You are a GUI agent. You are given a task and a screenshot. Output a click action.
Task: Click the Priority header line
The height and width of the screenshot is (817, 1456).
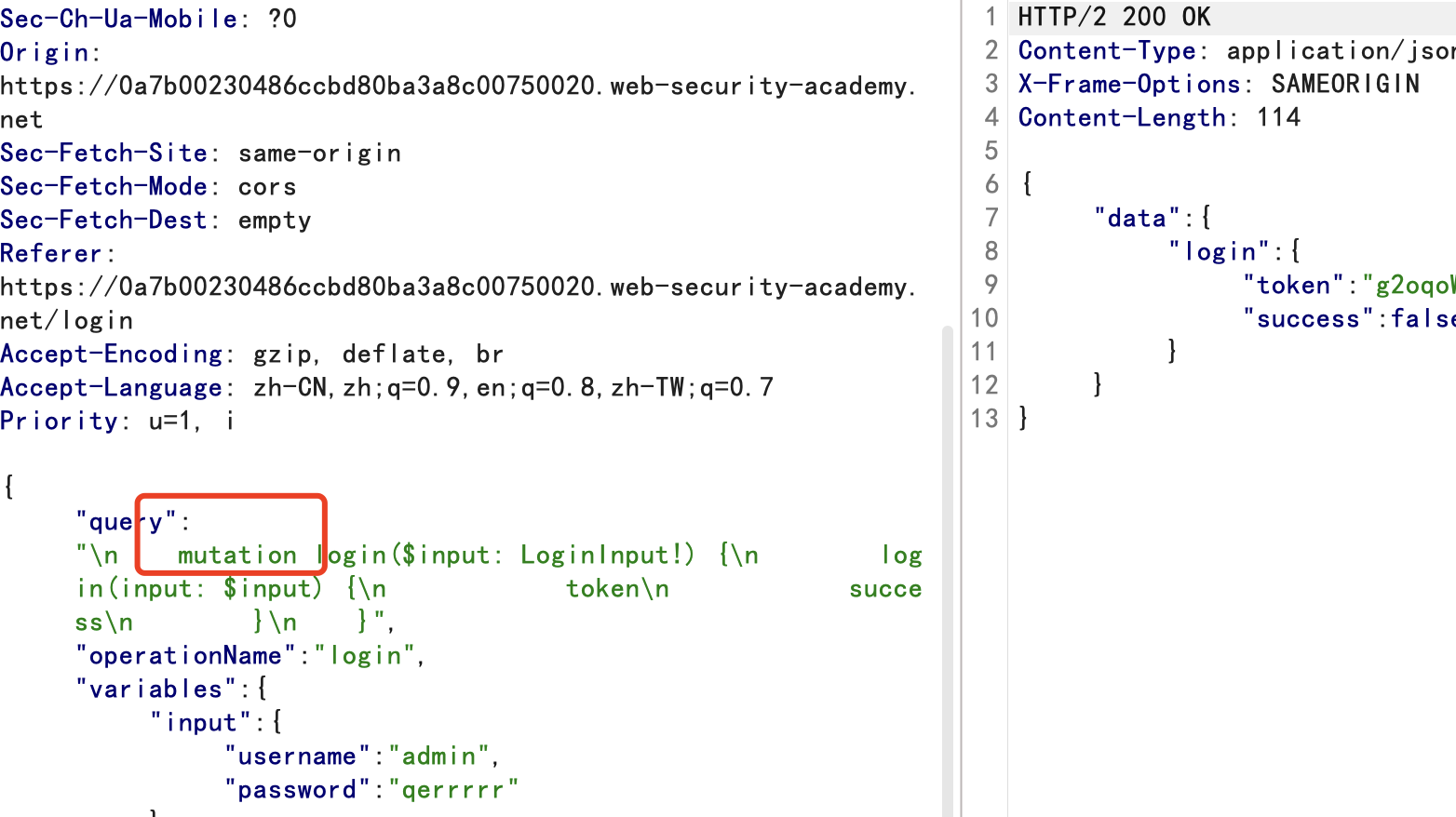[116, 422]
